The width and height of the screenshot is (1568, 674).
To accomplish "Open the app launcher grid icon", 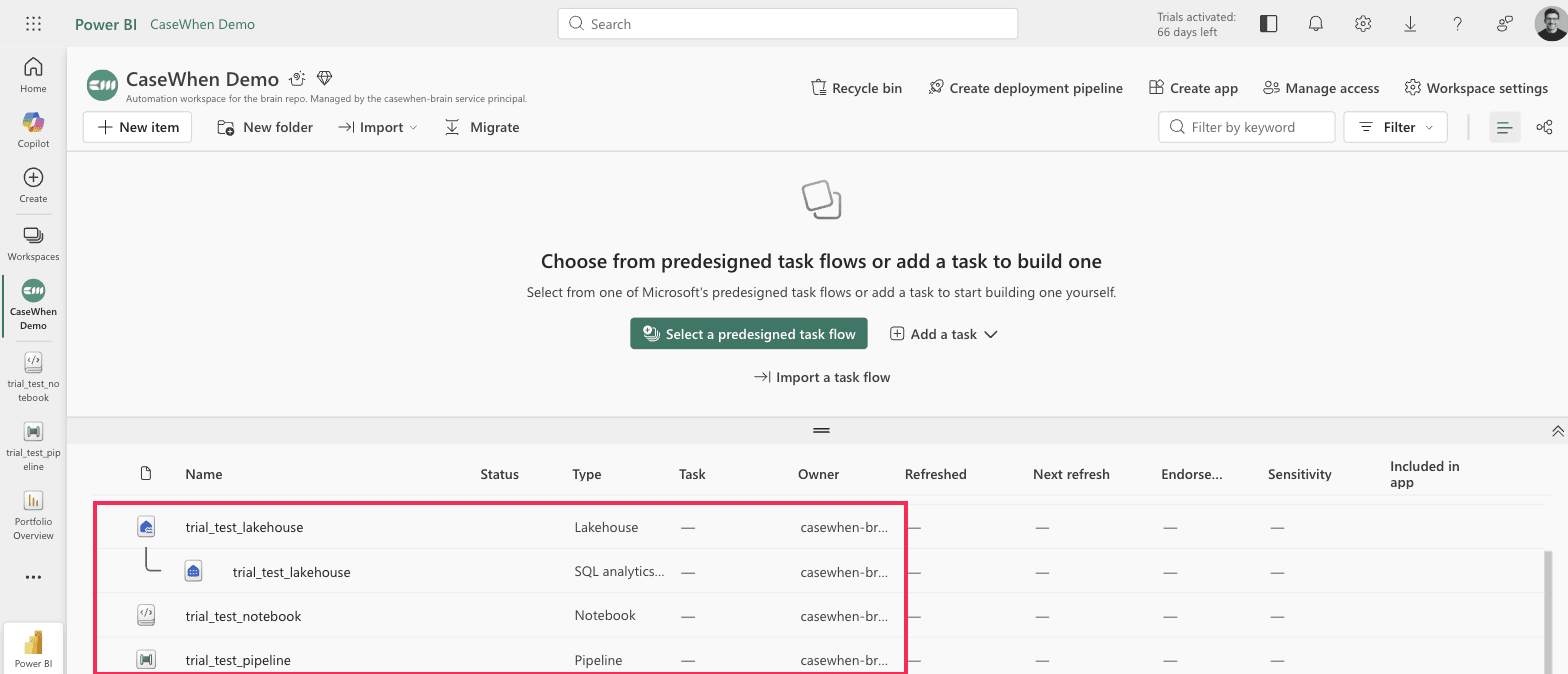I will pyautogui.click(x=33, y=24).
